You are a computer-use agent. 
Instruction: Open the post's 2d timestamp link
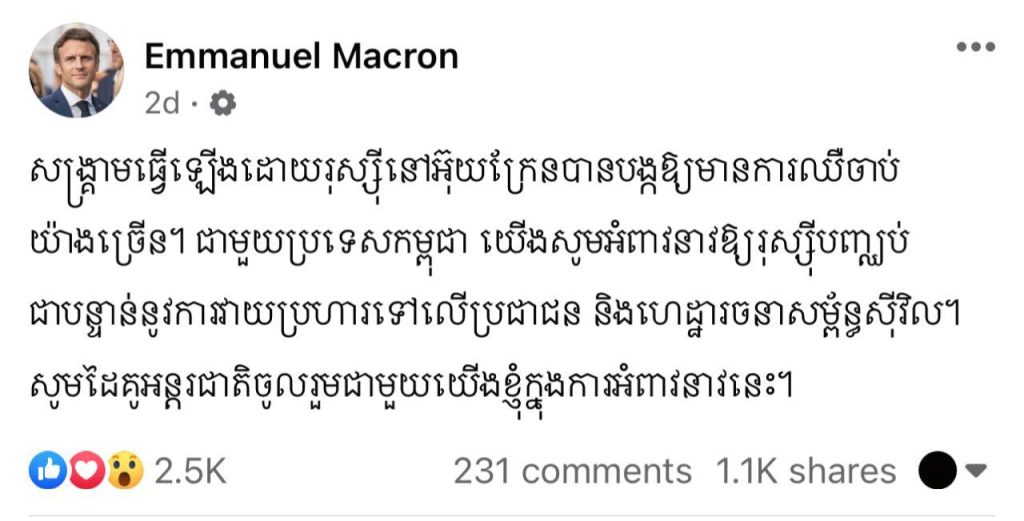click(161, 102)
